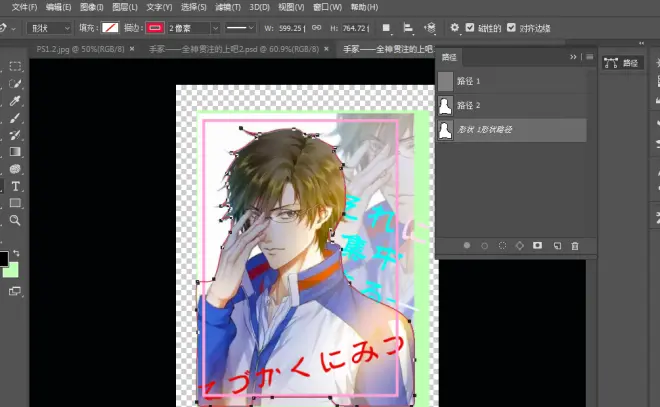
Task: Select the Type (T) tool
Action: click(x=15, y=186)
